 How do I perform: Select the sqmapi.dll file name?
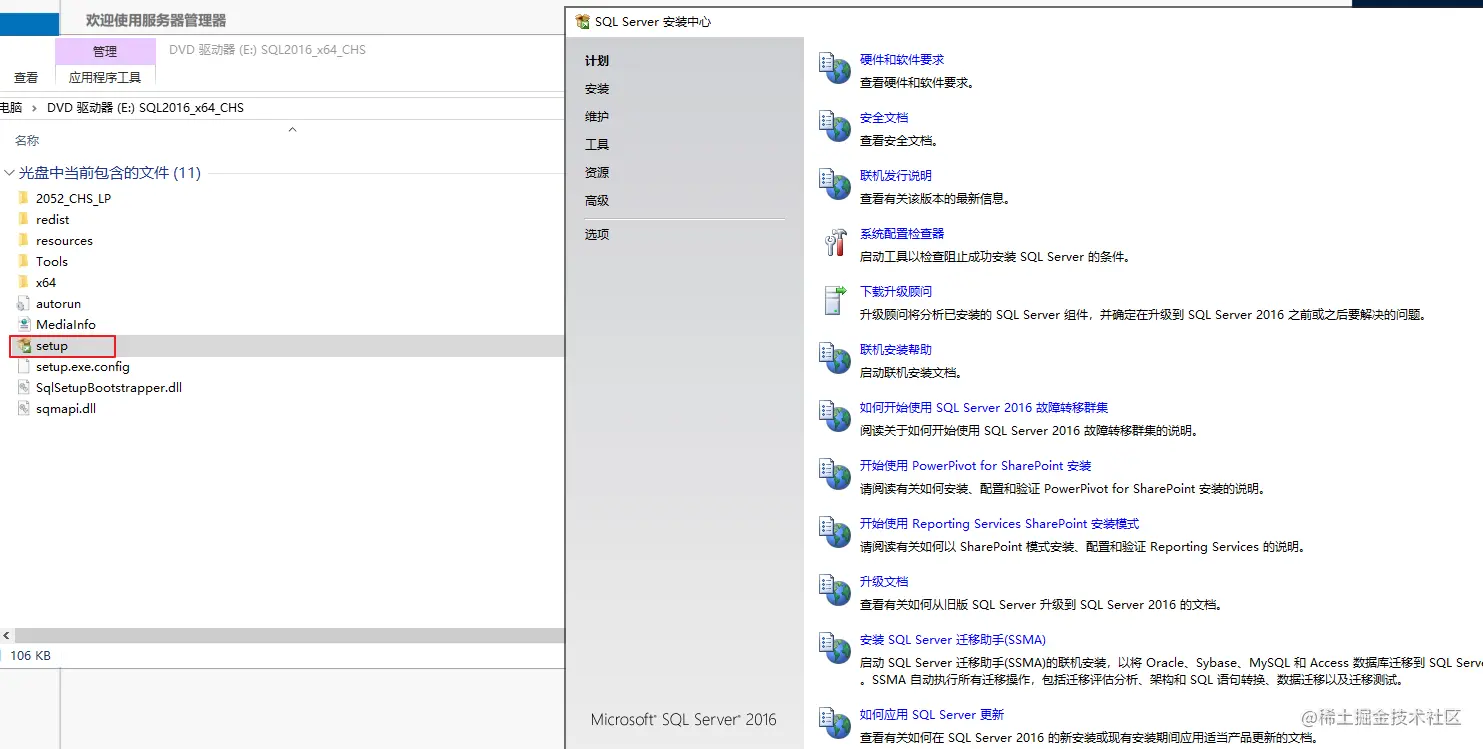(66, 408)
